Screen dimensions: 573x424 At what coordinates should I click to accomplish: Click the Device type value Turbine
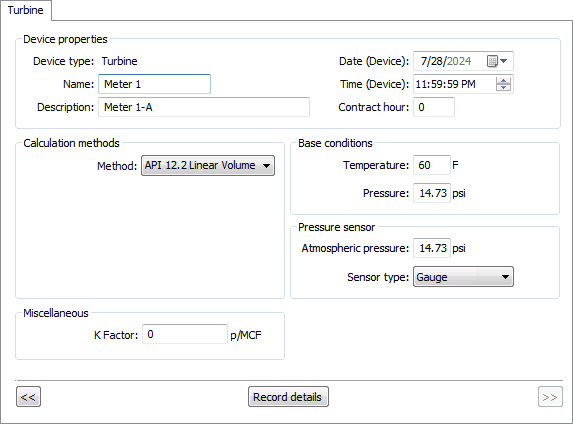tap(119, 61)
